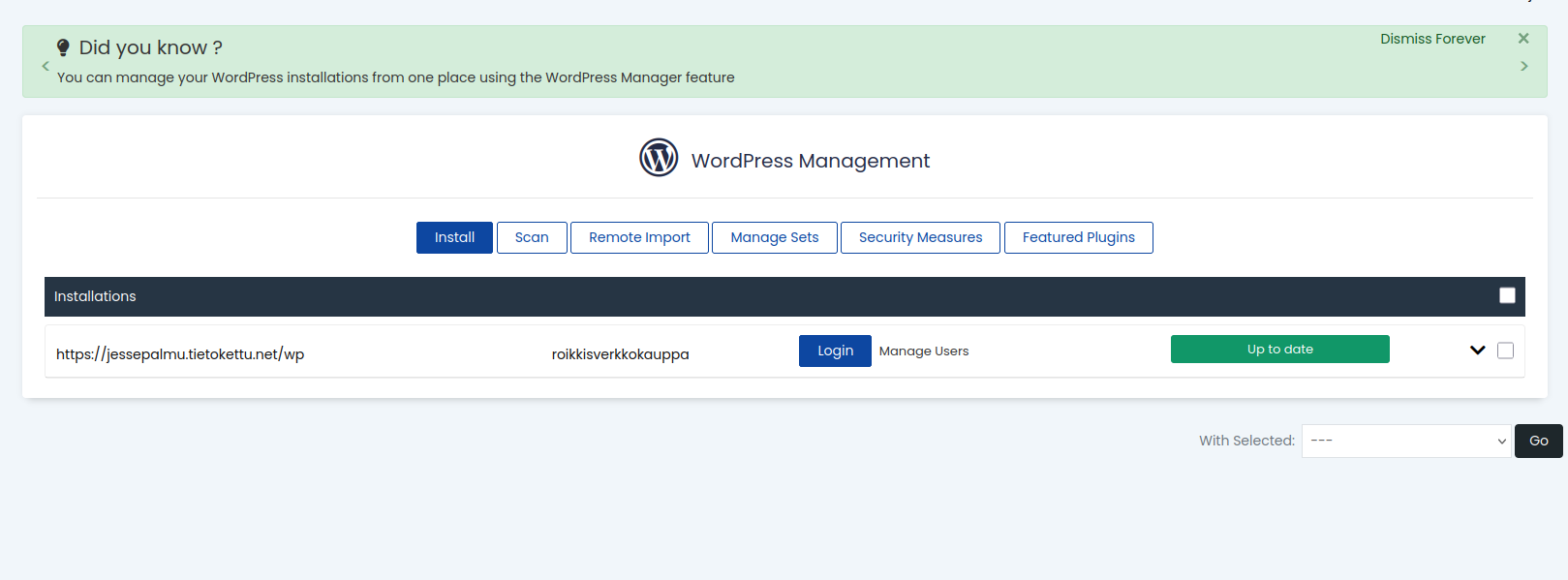This screenshot has height=580, width=1568.
Task: Click the Go button
Action: [1538, 441]
